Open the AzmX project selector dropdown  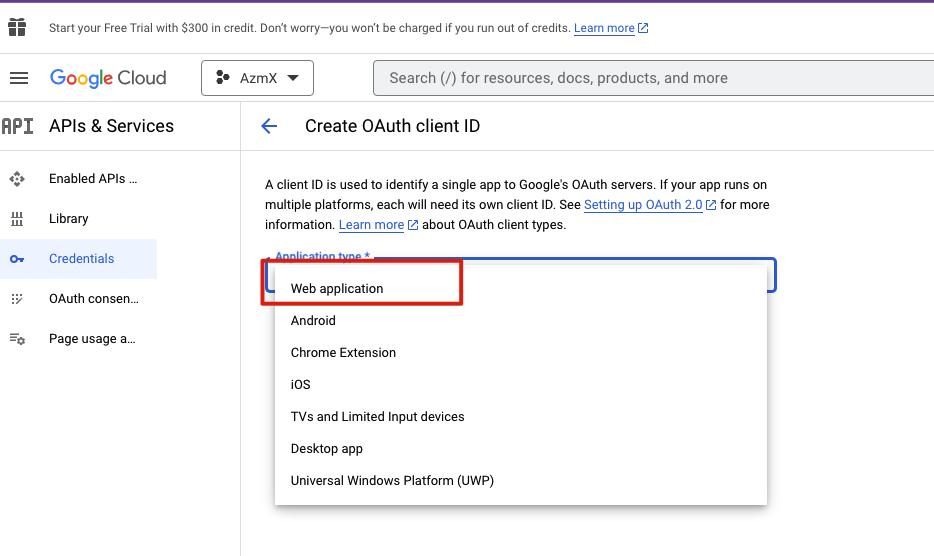pos(257,78)
